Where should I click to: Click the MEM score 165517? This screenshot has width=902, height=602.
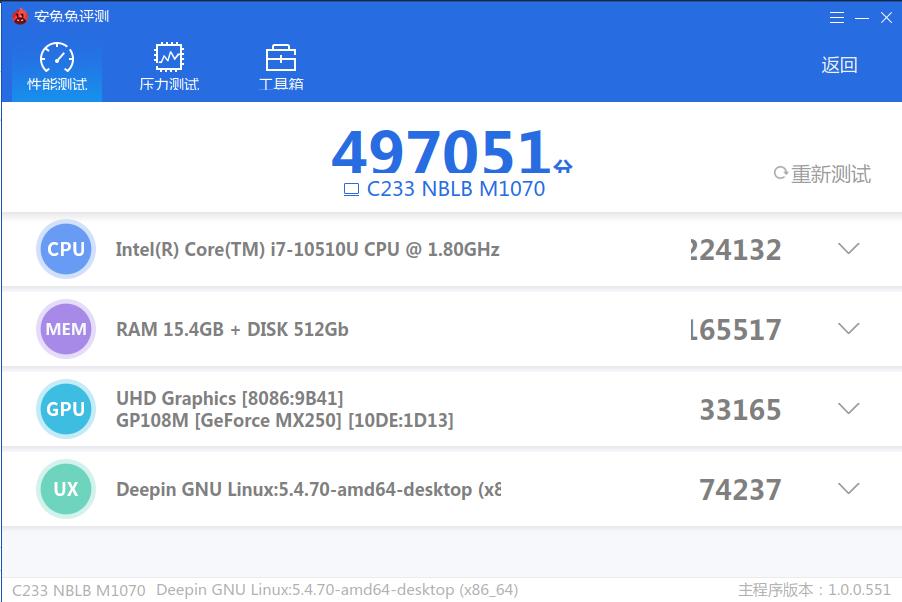(736, 330)
